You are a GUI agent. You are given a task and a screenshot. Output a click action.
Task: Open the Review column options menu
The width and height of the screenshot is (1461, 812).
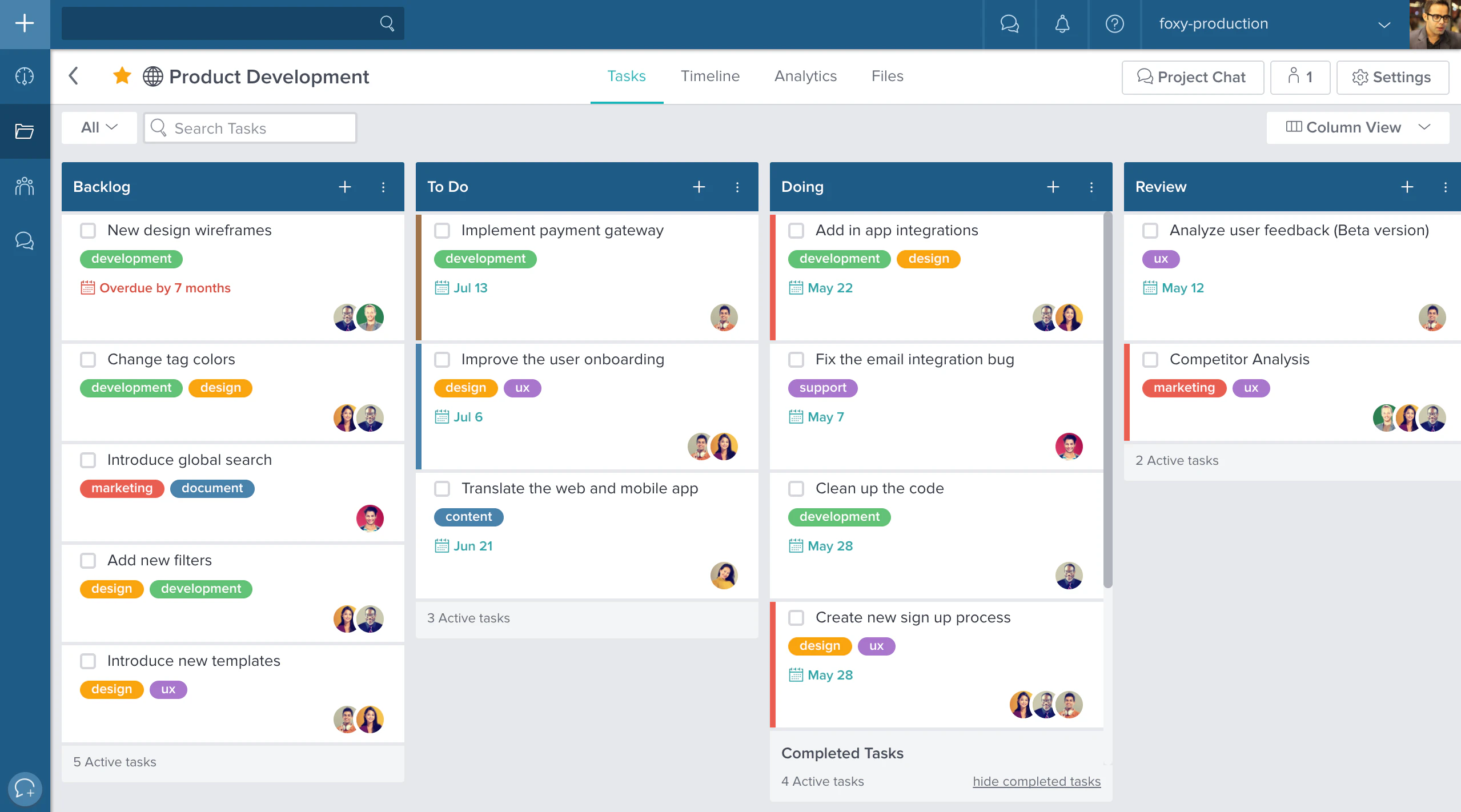click(x=1446, y=187)
